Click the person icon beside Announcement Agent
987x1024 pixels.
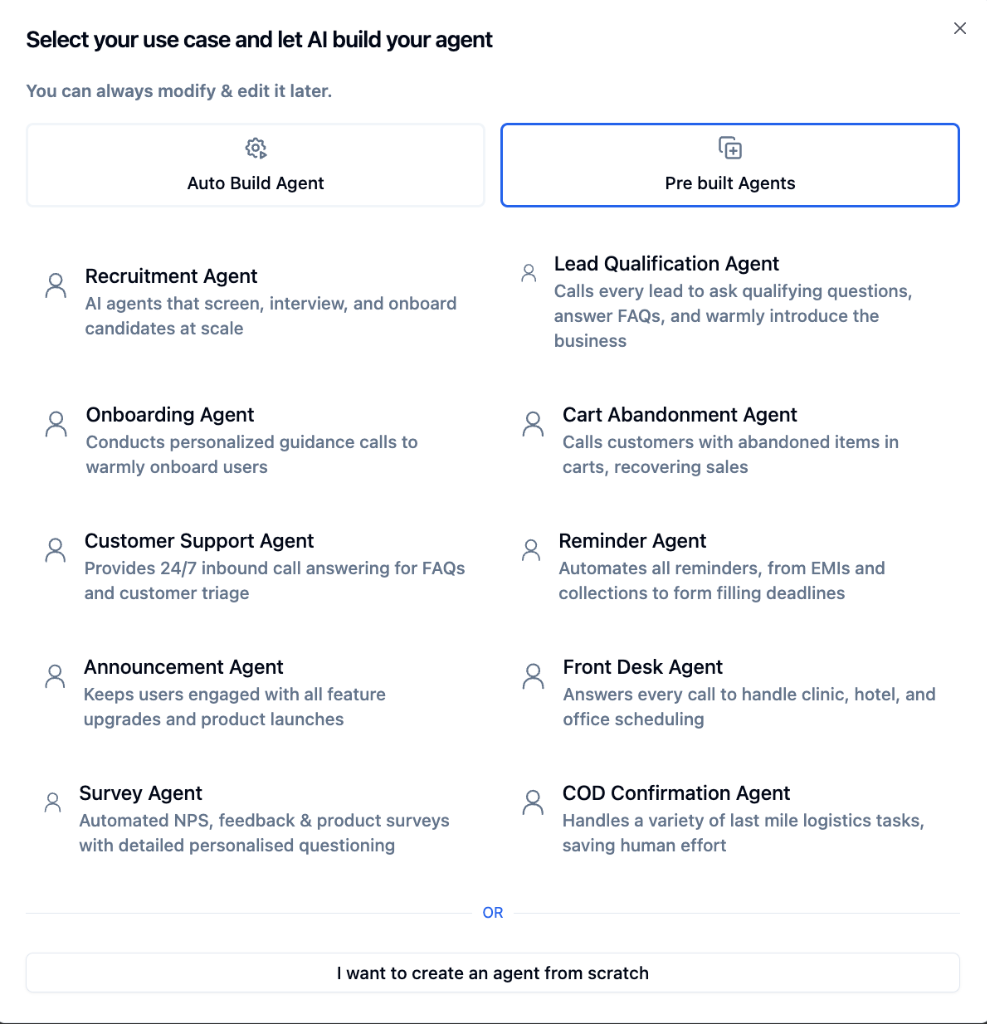click(x=54, y=676)
